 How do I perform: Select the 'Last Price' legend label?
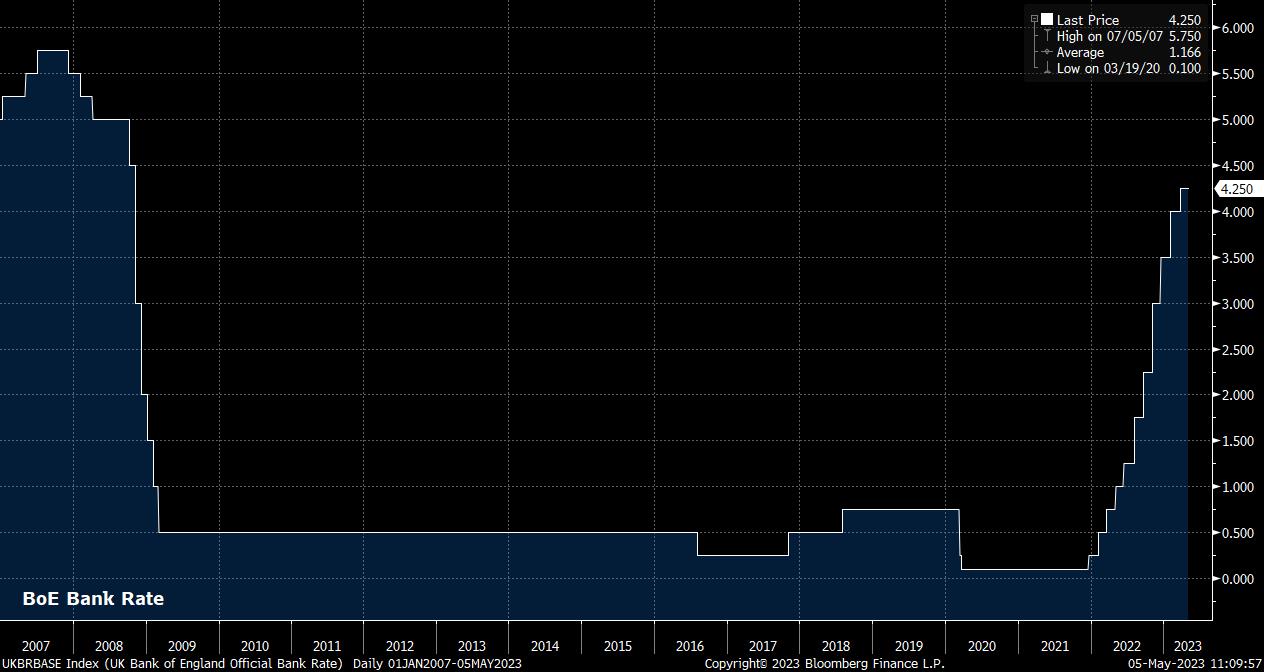1088,20
